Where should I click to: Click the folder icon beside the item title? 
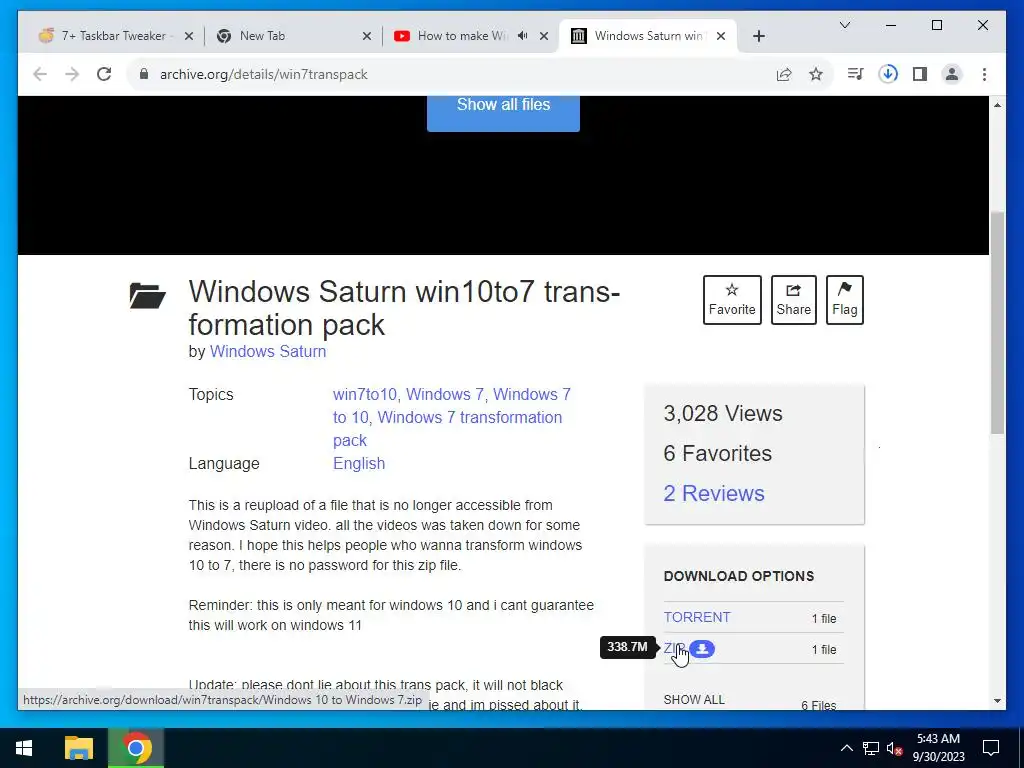click(x=147, y=295)
